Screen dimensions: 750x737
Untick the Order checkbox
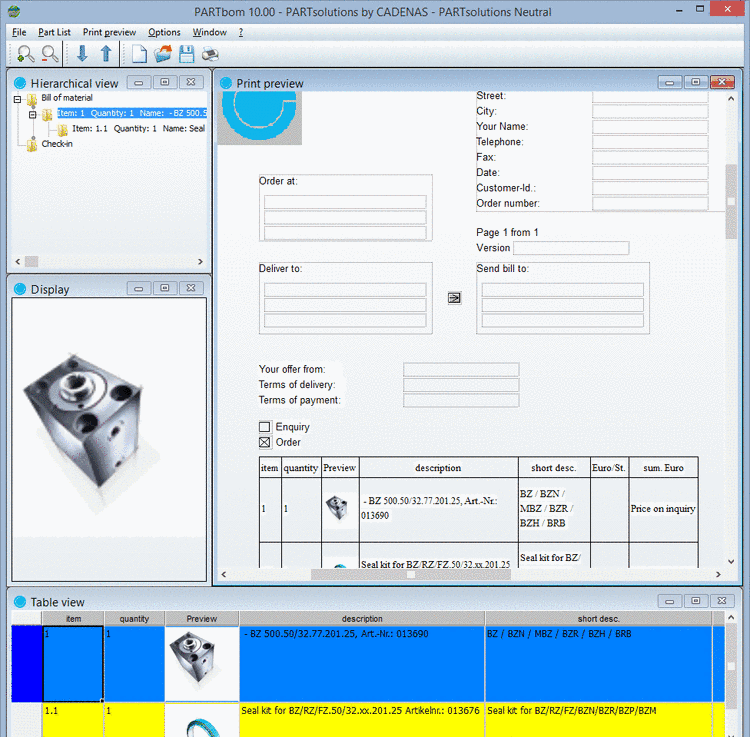tap(265, 442)
